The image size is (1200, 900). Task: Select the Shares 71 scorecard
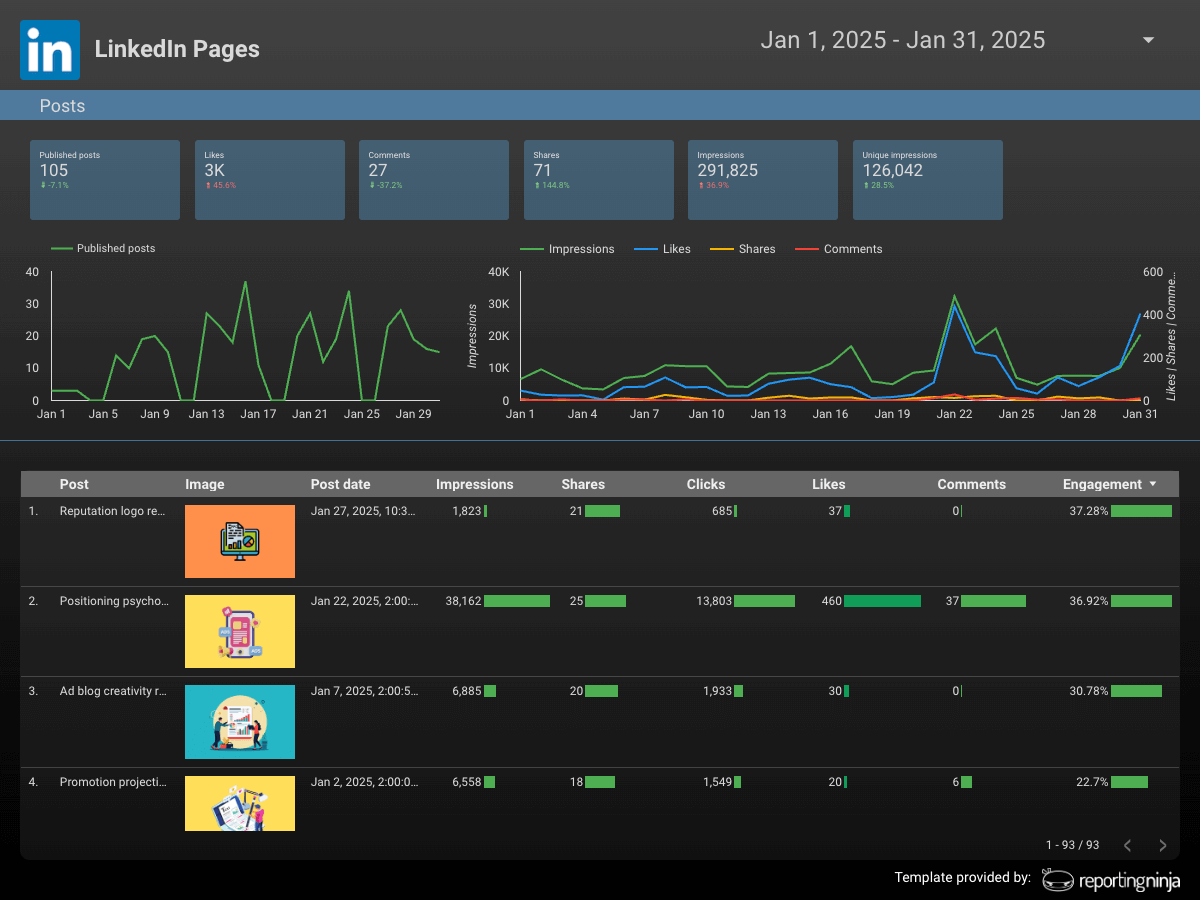[x=598, y=180]
